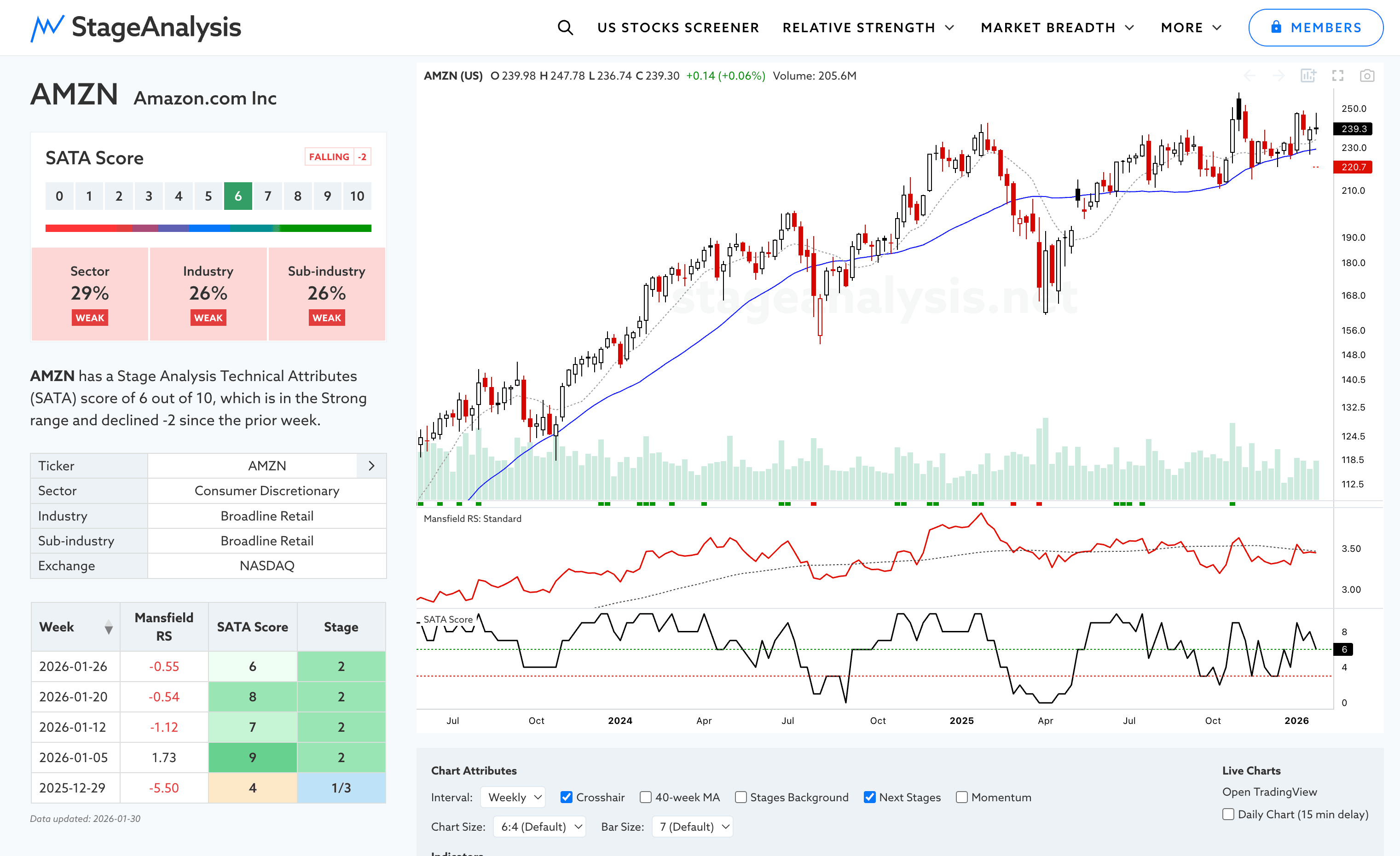Enter fullscreen chart mode
Viewport: 1400px width, 856px height.
(1337, 75)
